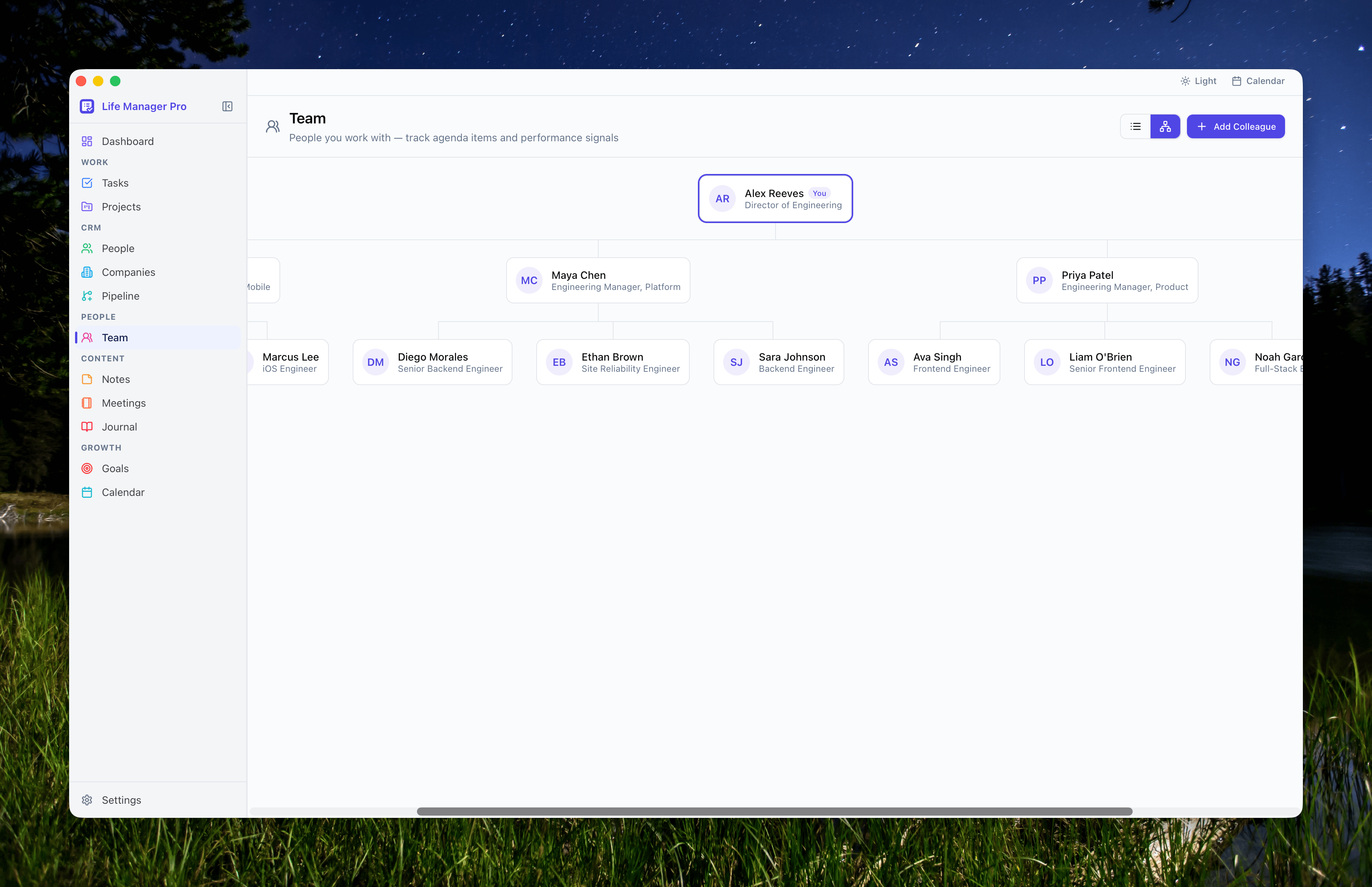Click the sun icon beside Light

1185,81
